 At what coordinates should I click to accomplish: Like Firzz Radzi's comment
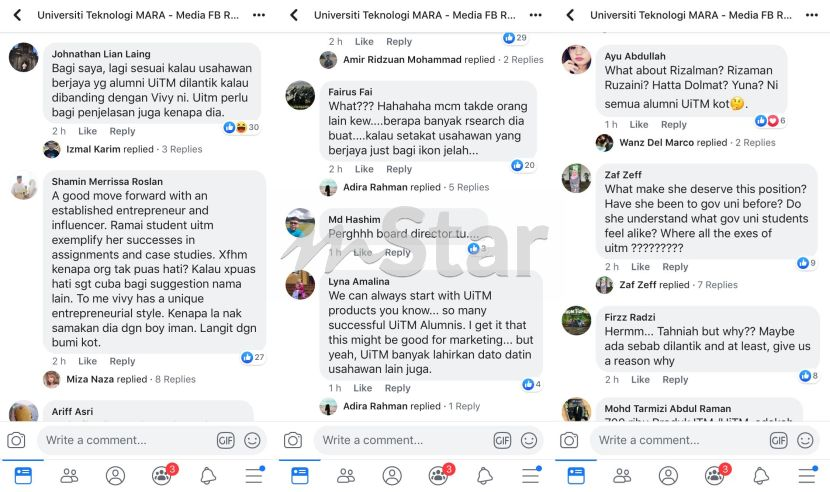click(x=640, y=379)
